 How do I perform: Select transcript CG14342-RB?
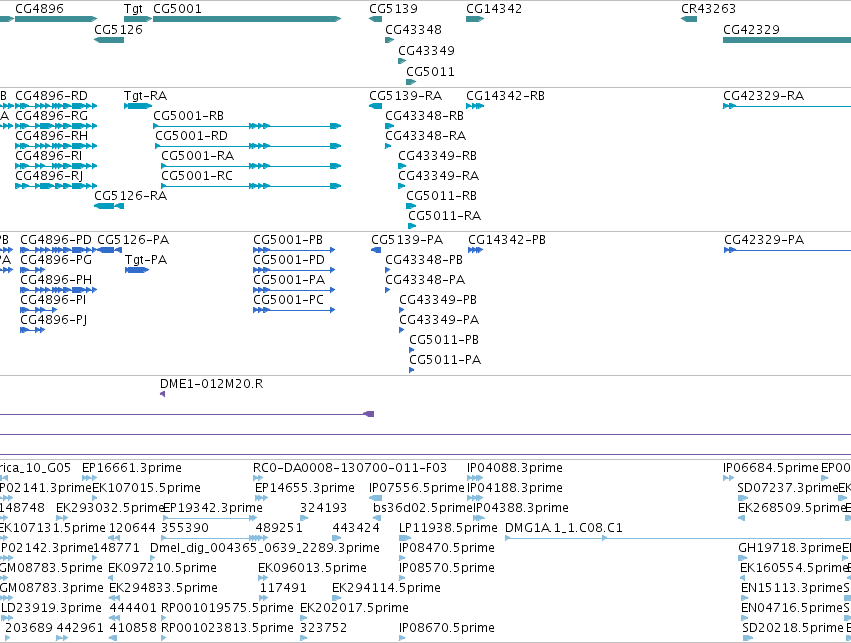point(475,106)
